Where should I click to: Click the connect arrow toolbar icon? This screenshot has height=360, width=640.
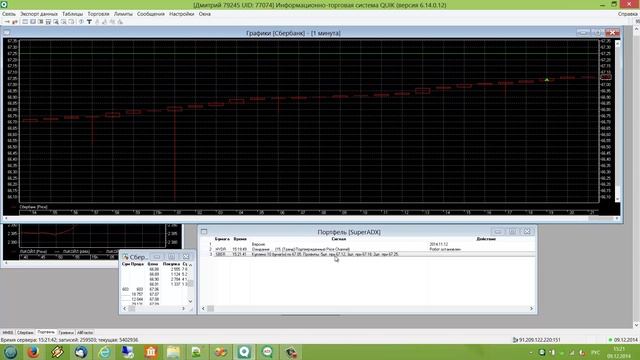(x=7, y=22)
